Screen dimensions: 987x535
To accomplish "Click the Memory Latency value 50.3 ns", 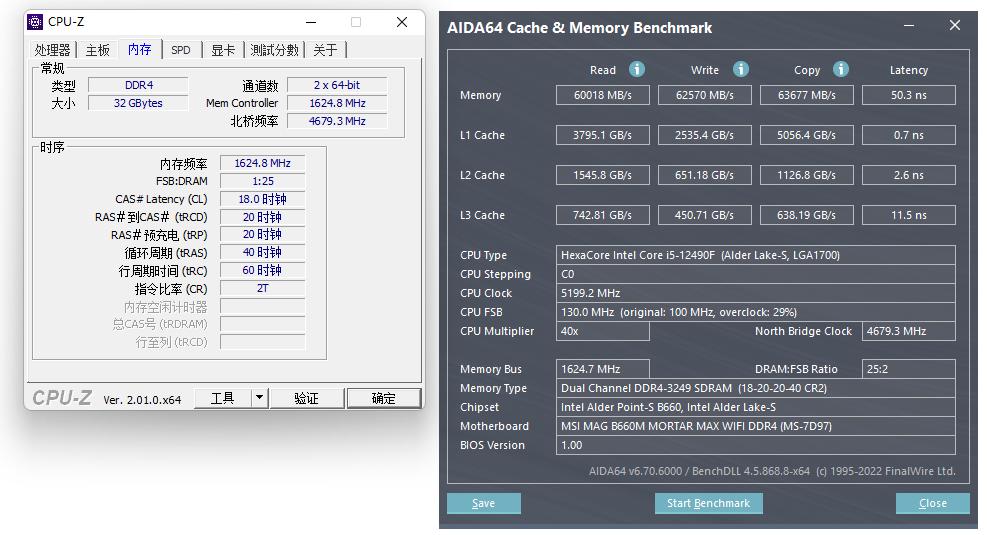I will tap(909, 95).
